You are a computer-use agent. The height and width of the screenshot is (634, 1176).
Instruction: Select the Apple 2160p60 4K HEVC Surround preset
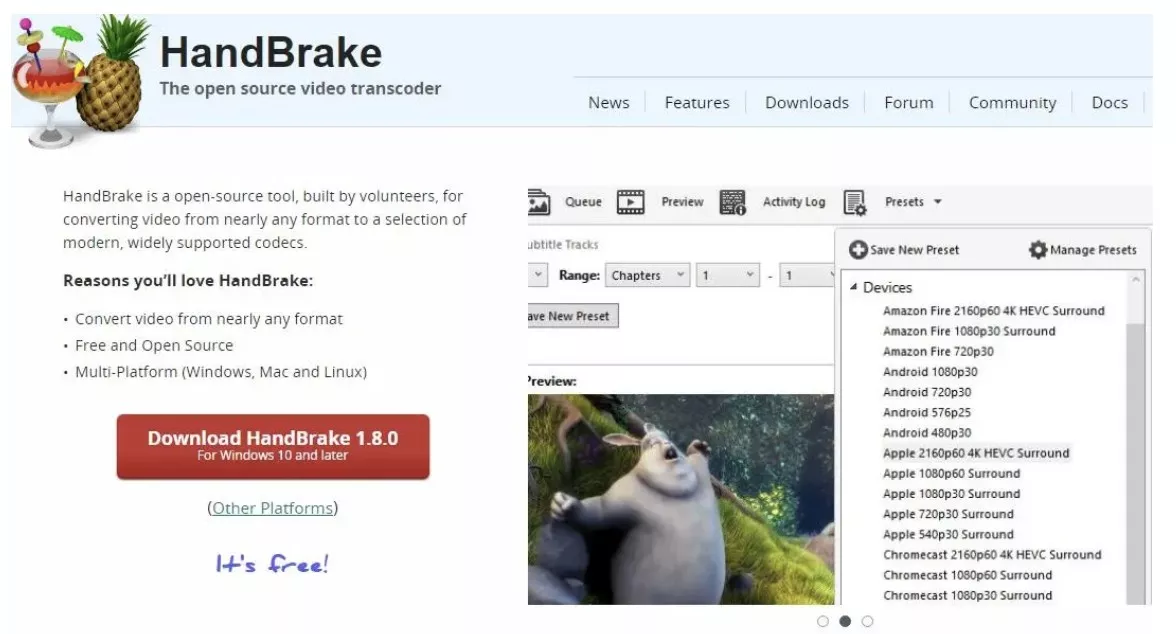point(977,452)
